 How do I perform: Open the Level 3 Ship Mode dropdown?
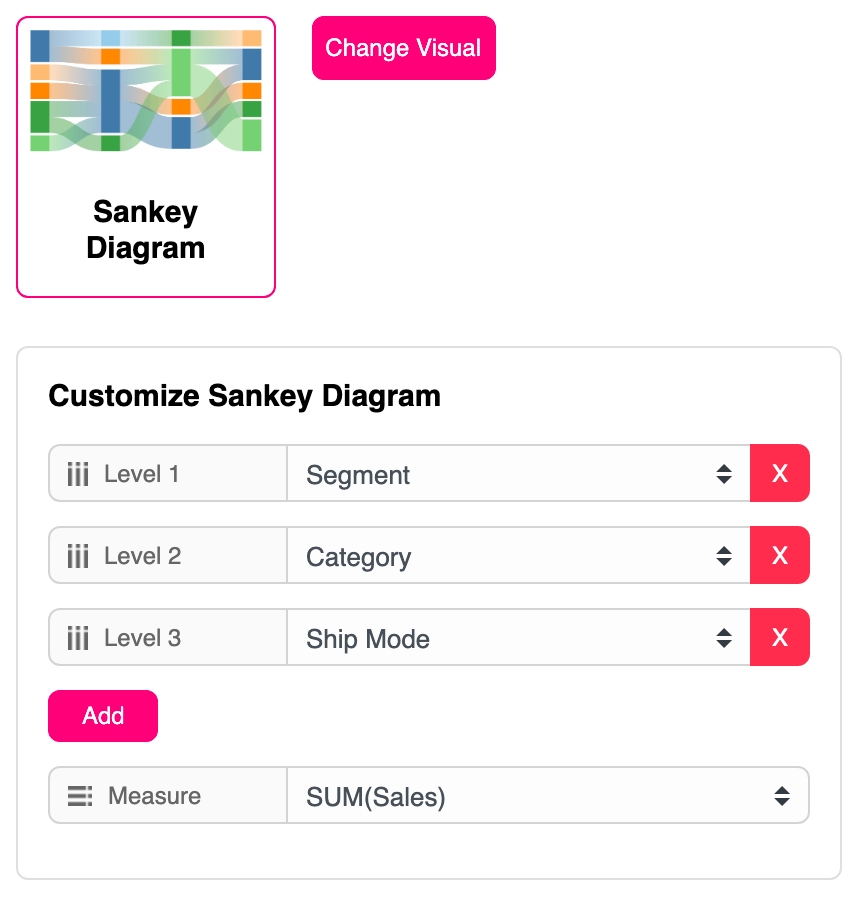[x=518, y=638]
